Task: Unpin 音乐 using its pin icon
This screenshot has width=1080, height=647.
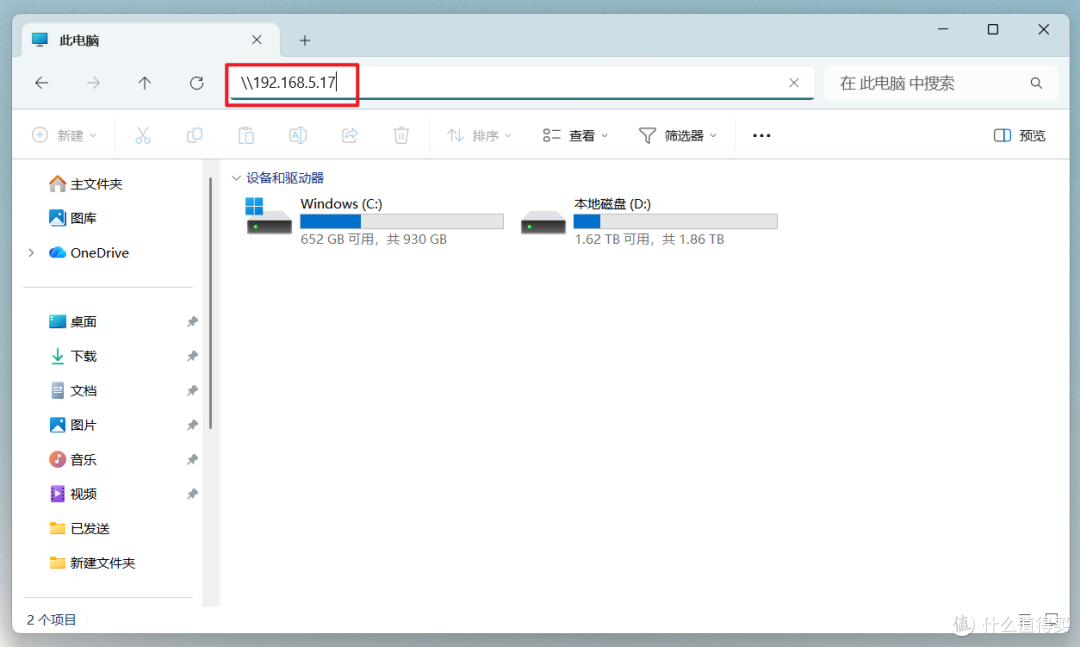Action: [192, 460]
